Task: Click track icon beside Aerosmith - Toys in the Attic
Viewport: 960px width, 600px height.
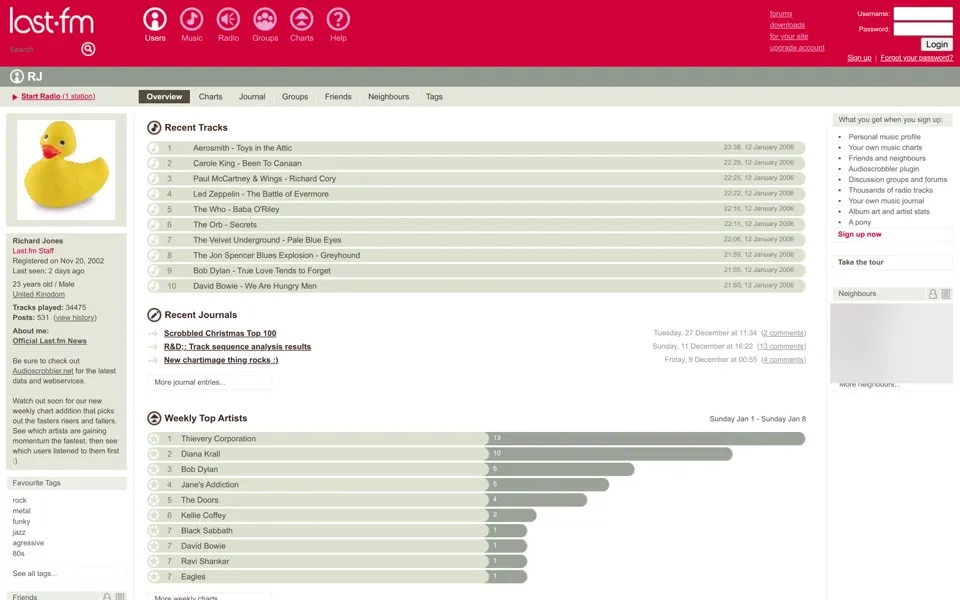Action: [x=154, y=148]
